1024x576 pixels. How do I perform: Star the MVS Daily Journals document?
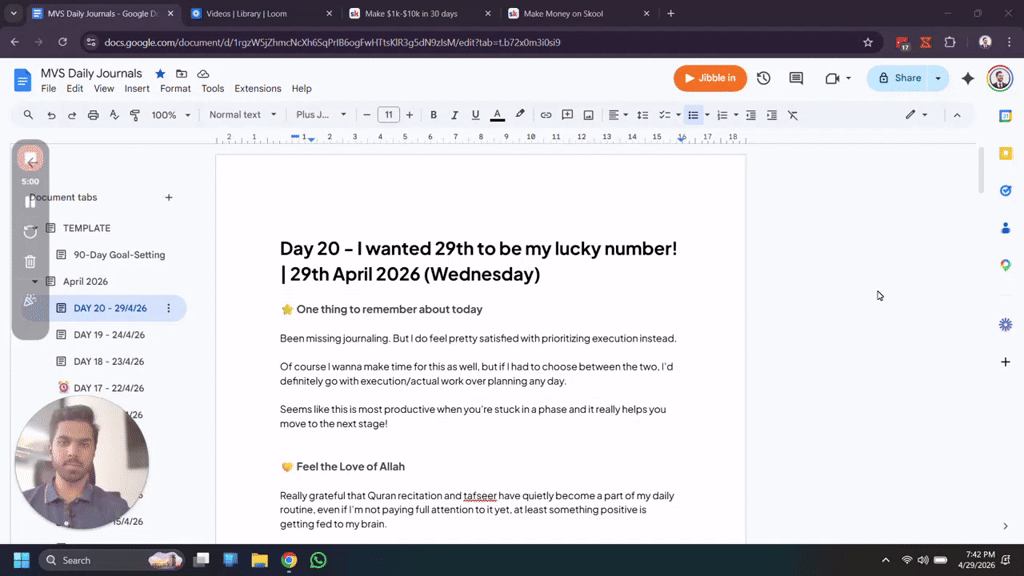pyautogui.click(x=160, y=74)
